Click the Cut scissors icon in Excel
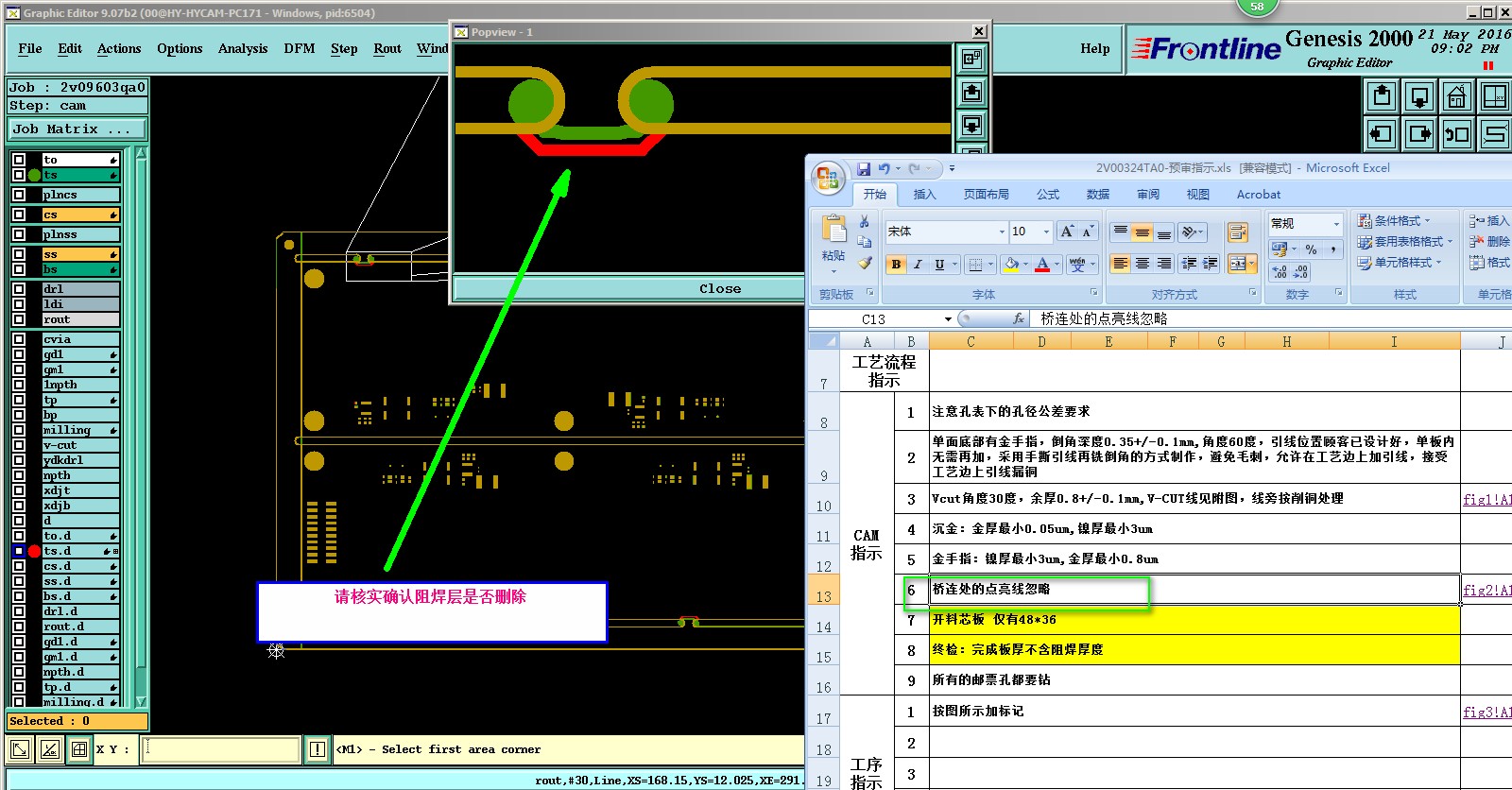The image size is (1512, 790). [x=864, y=221]
